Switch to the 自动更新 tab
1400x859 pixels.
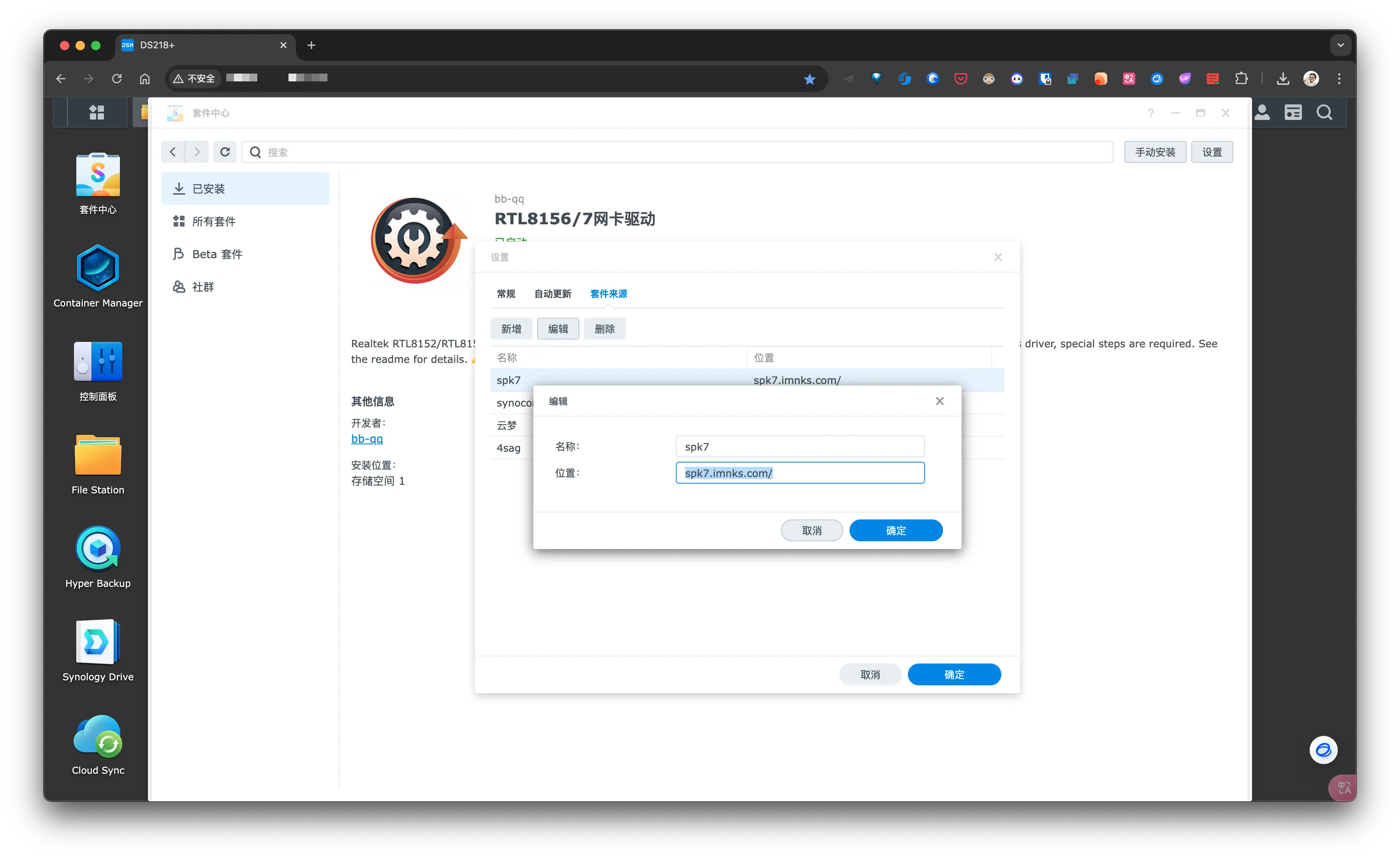pyautogui.click(x=552, y=294)
